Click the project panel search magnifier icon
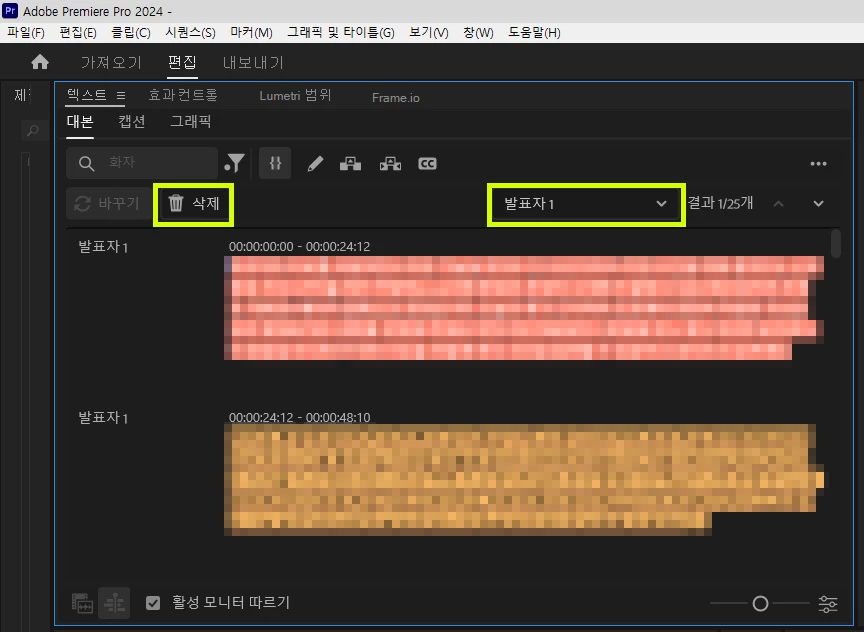Viewport: 864px width, 632px height. (x=33, y=131)
